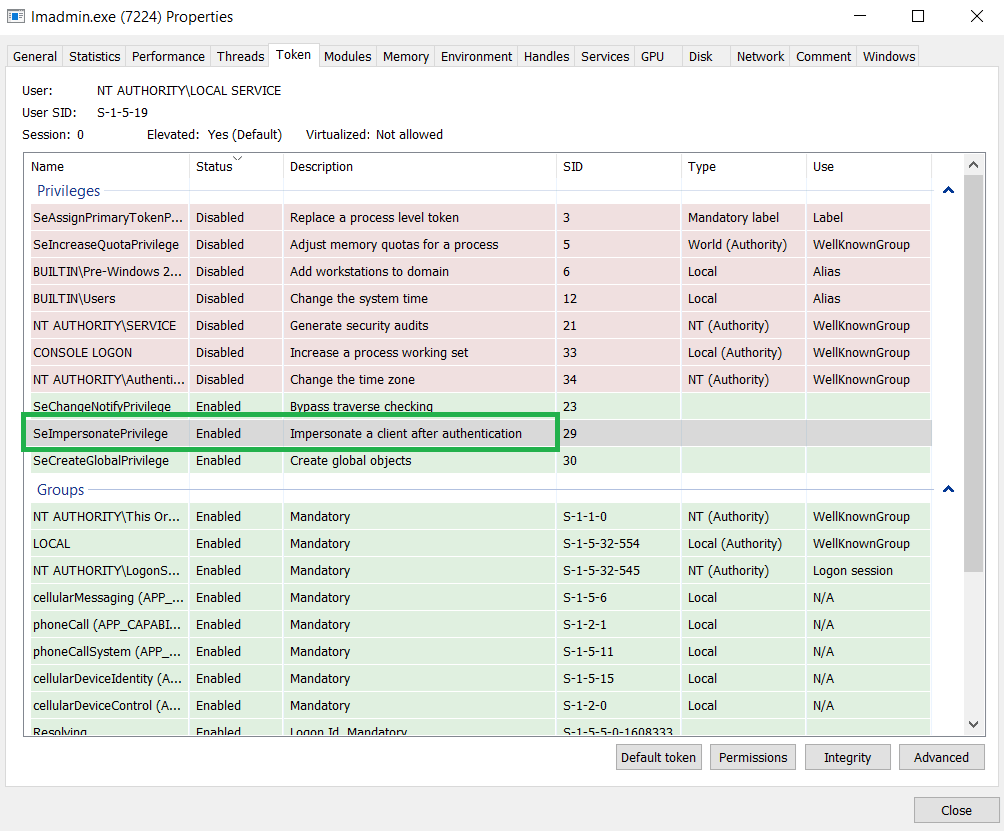The image size is (1004, 831).
Task: Switch to the Handles tab
Action: tap(546, 56)
